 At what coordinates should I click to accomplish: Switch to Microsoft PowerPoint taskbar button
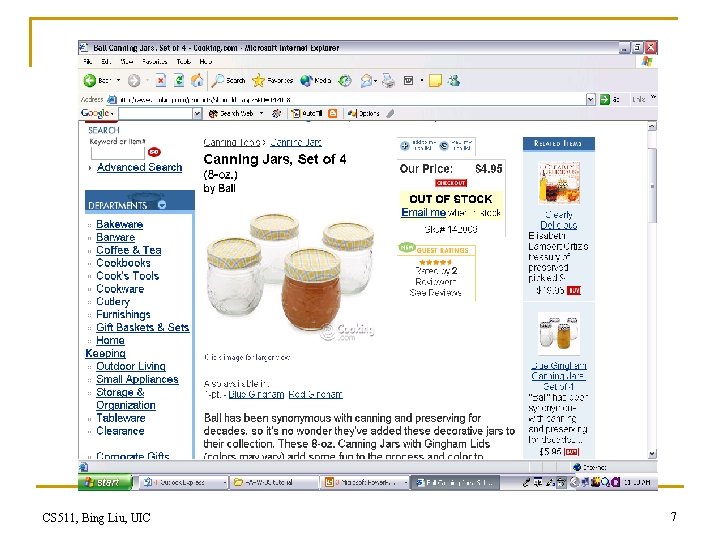pos(366,483)
